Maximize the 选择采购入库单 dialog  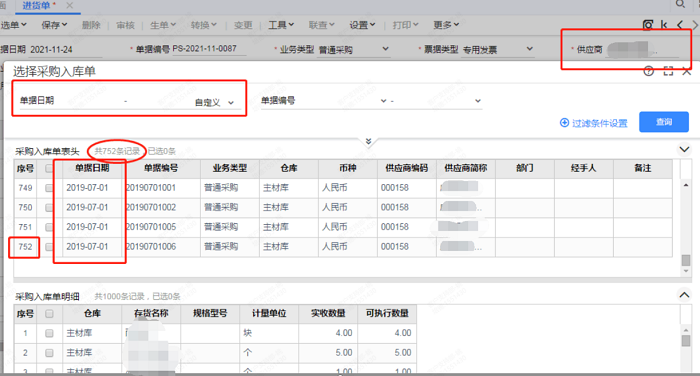pos(668,71)
